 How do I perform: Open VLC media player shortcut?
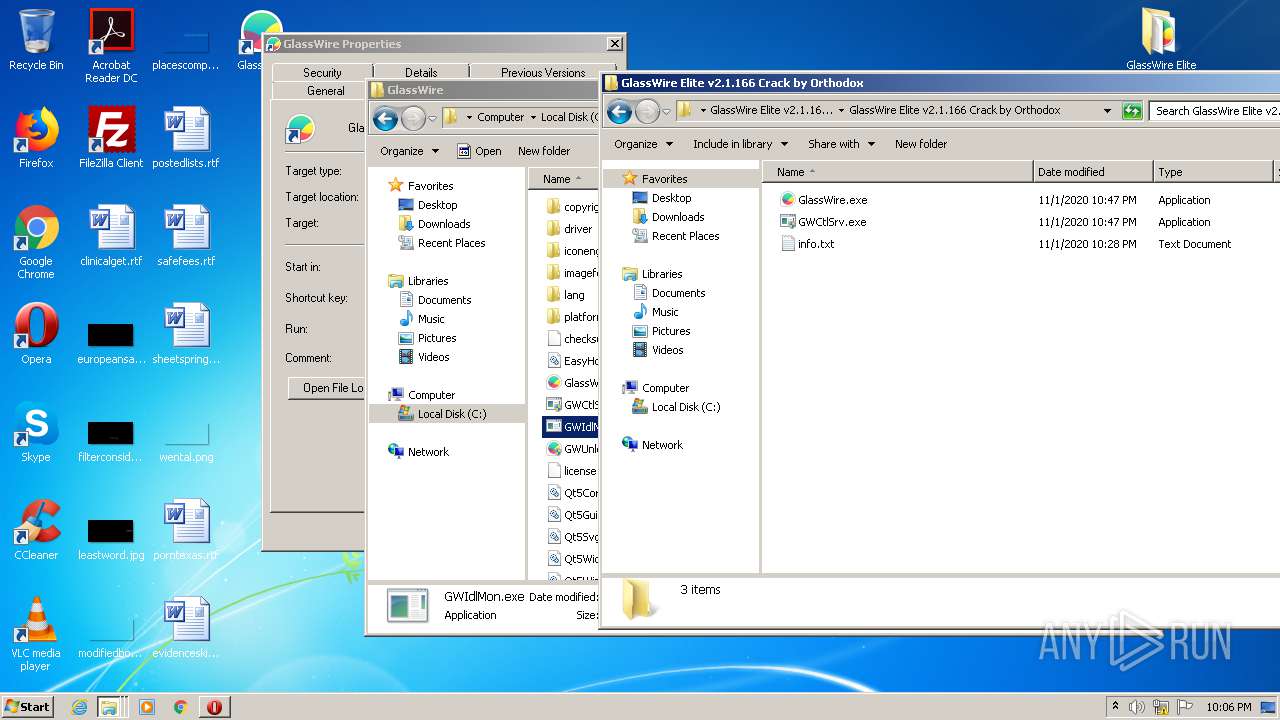pyautogui.click(x=36, y=634)
